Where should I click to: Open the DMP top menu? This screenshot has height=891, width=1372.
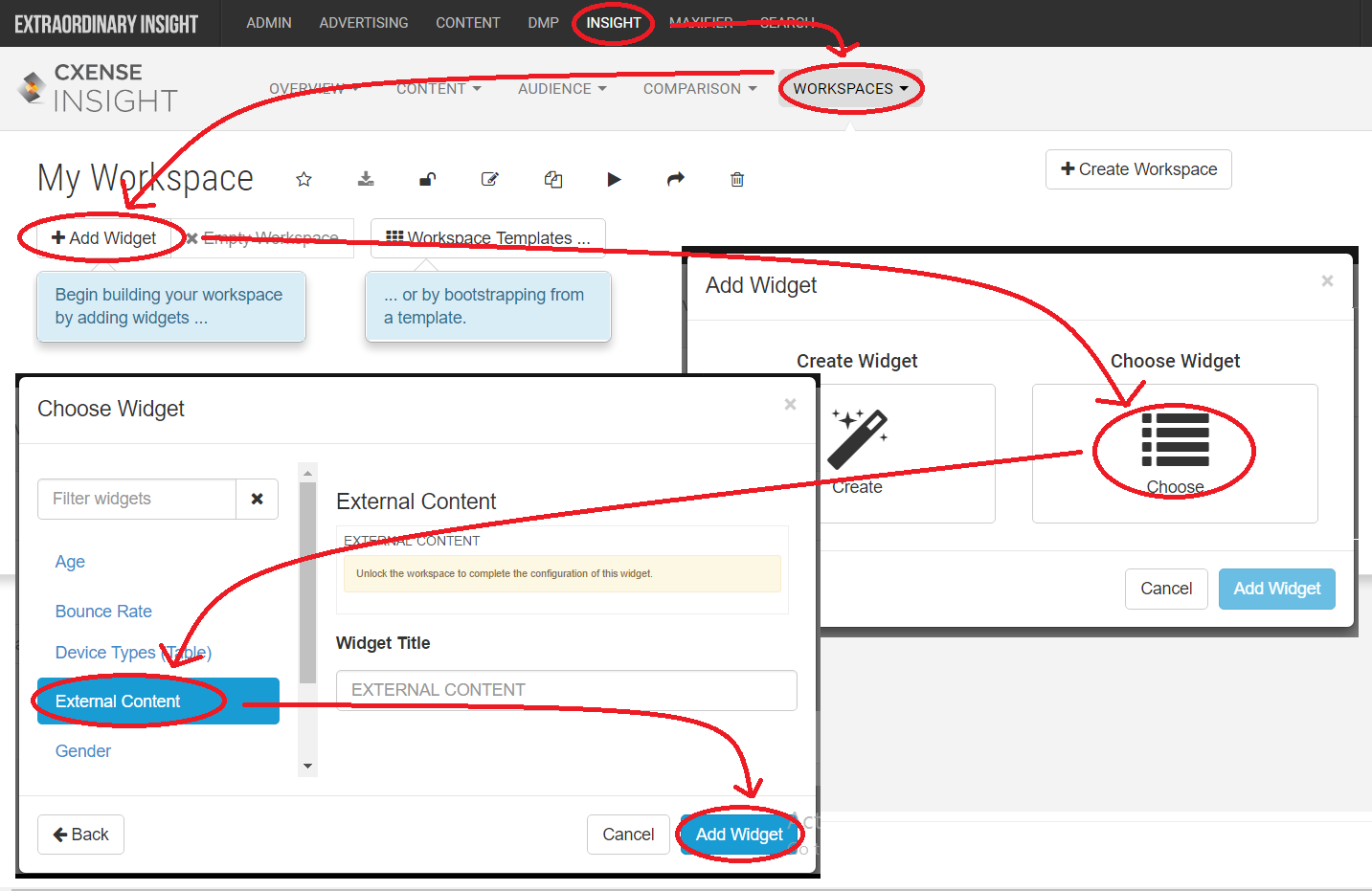[x=543, y=23]
